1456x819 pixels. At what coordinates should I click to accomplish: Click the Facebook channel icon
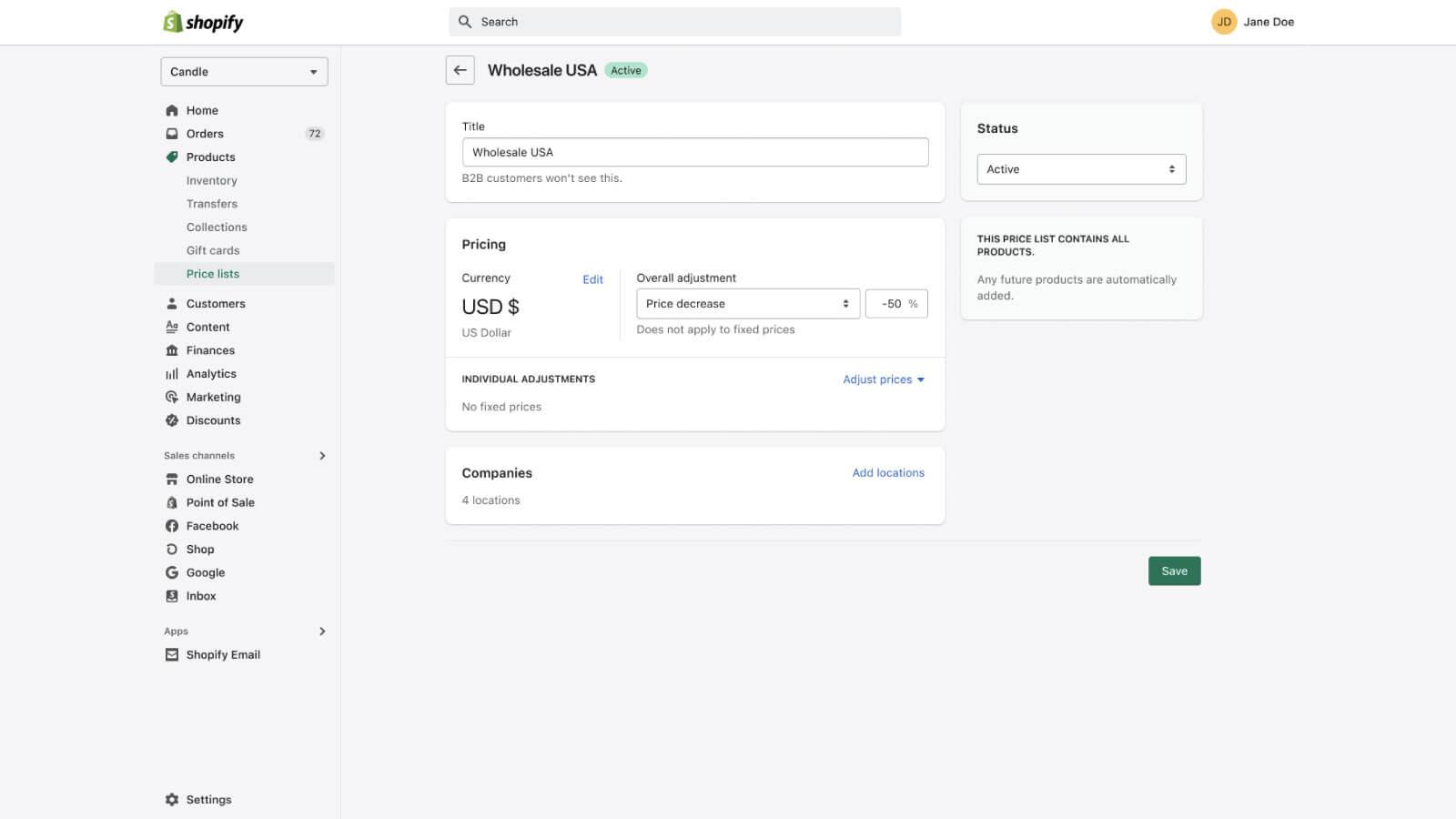pos(172,526)
